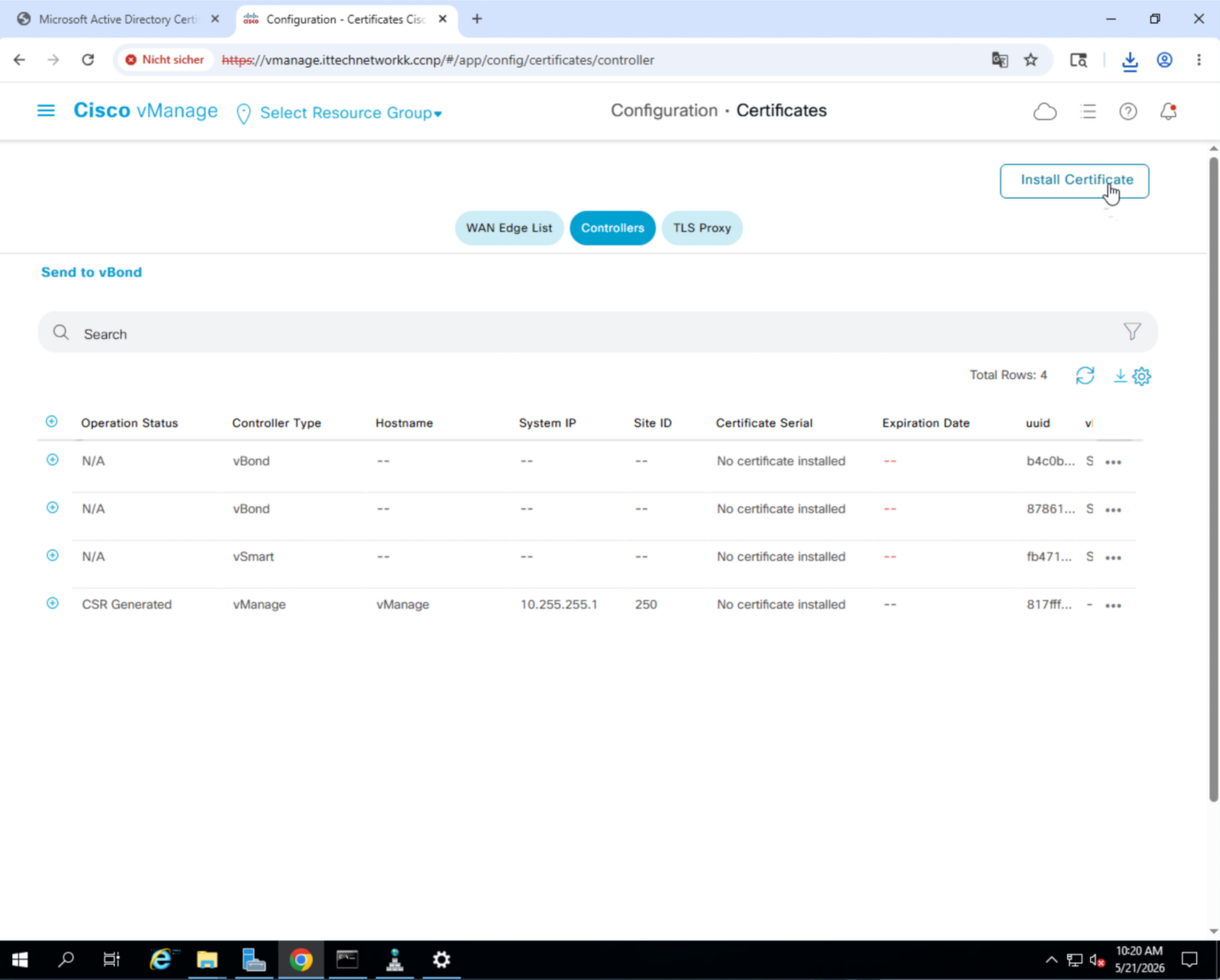Viewport: 1220px width, 980px height.
Task: Select the Controllers tab
Action: tap(612, 228)
